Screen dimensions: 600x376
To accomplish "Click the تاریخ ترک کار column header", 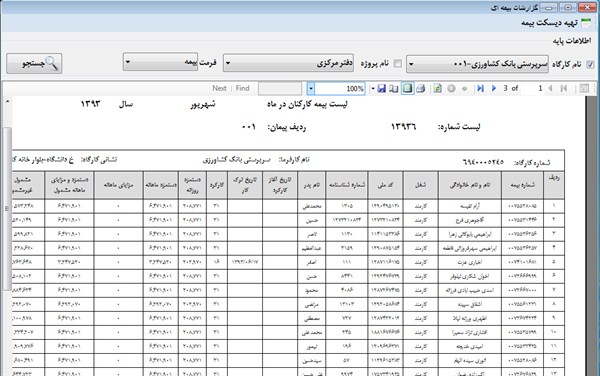I will click(x=245, y=185).
